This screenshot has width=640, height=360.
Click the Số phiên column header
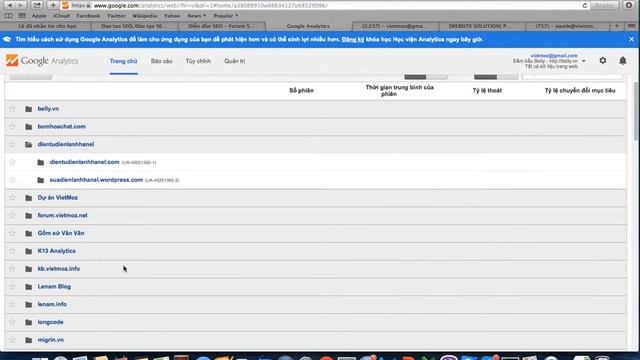302,91
